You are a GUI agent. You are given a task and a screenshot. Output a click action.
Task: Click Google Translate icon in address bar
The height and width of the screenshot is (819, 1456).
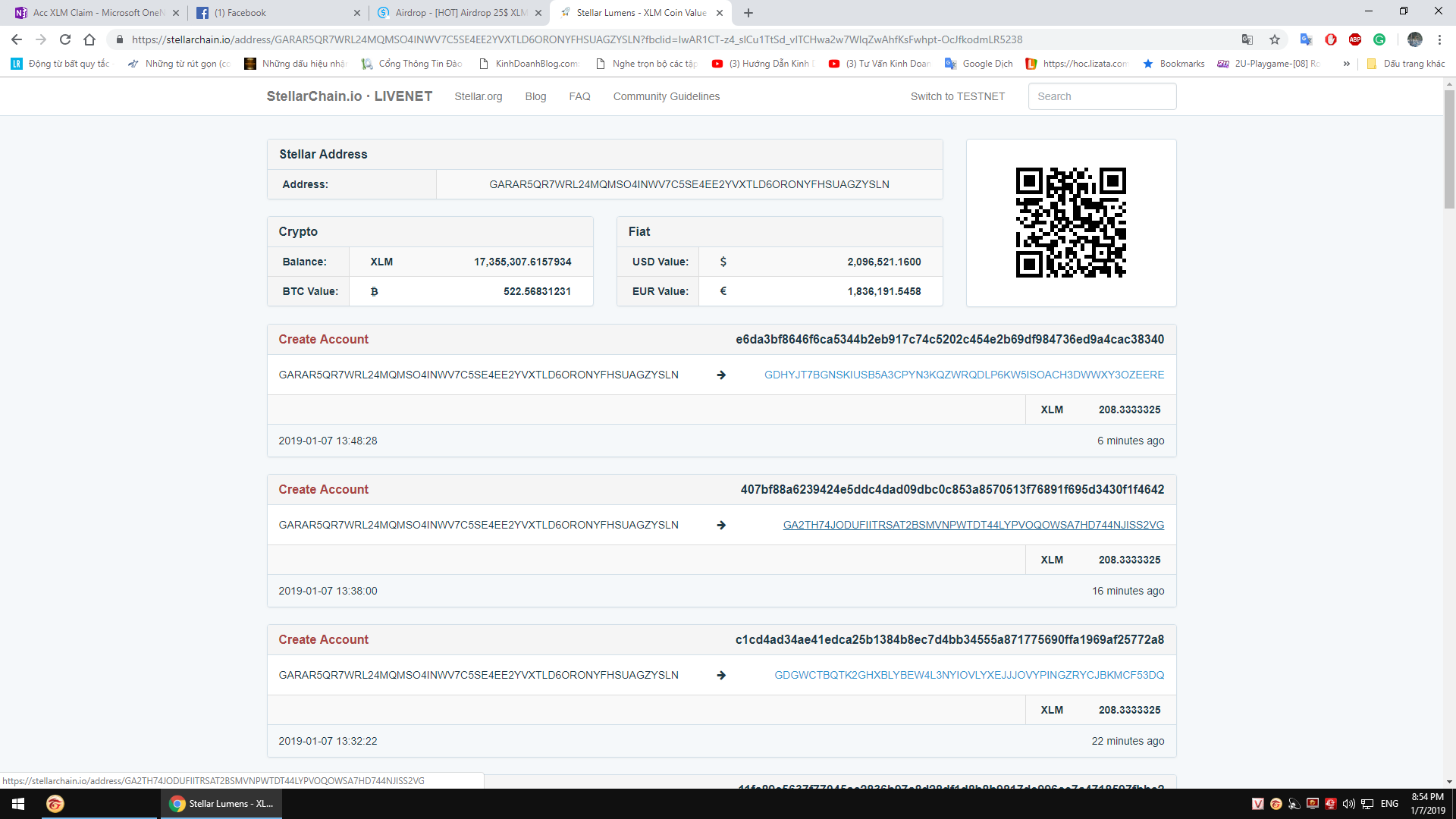1247,39
